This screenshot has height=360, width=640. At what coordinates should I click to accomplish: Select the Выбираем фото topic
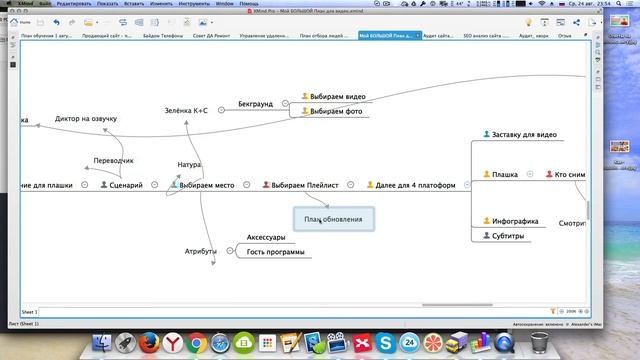pyautogui.click(x=336, y=111)
